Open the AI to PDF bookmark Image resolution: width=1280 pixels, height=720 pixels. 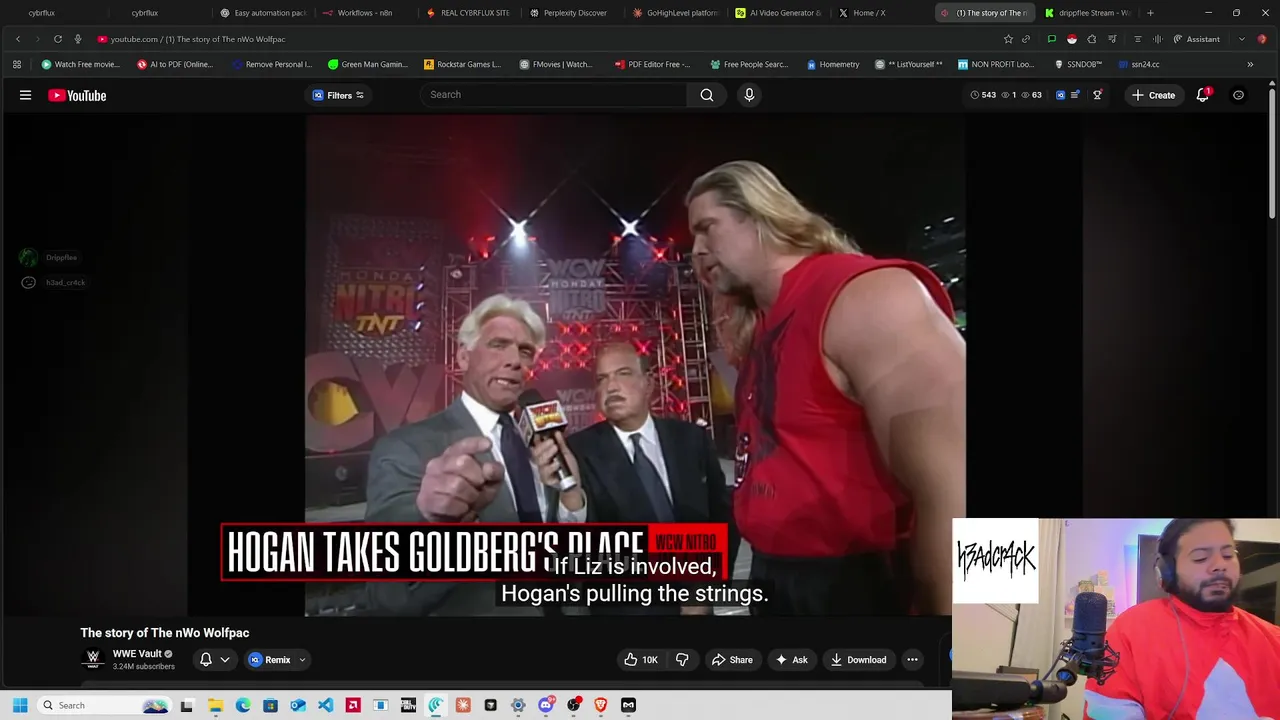pyautogui.click(x=175, y=64)
